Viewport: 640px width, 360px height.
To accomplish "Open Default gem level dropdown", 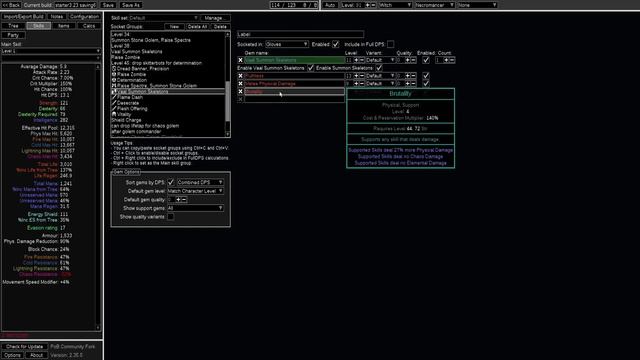I will pyautogui.click(x=196, y=191).
